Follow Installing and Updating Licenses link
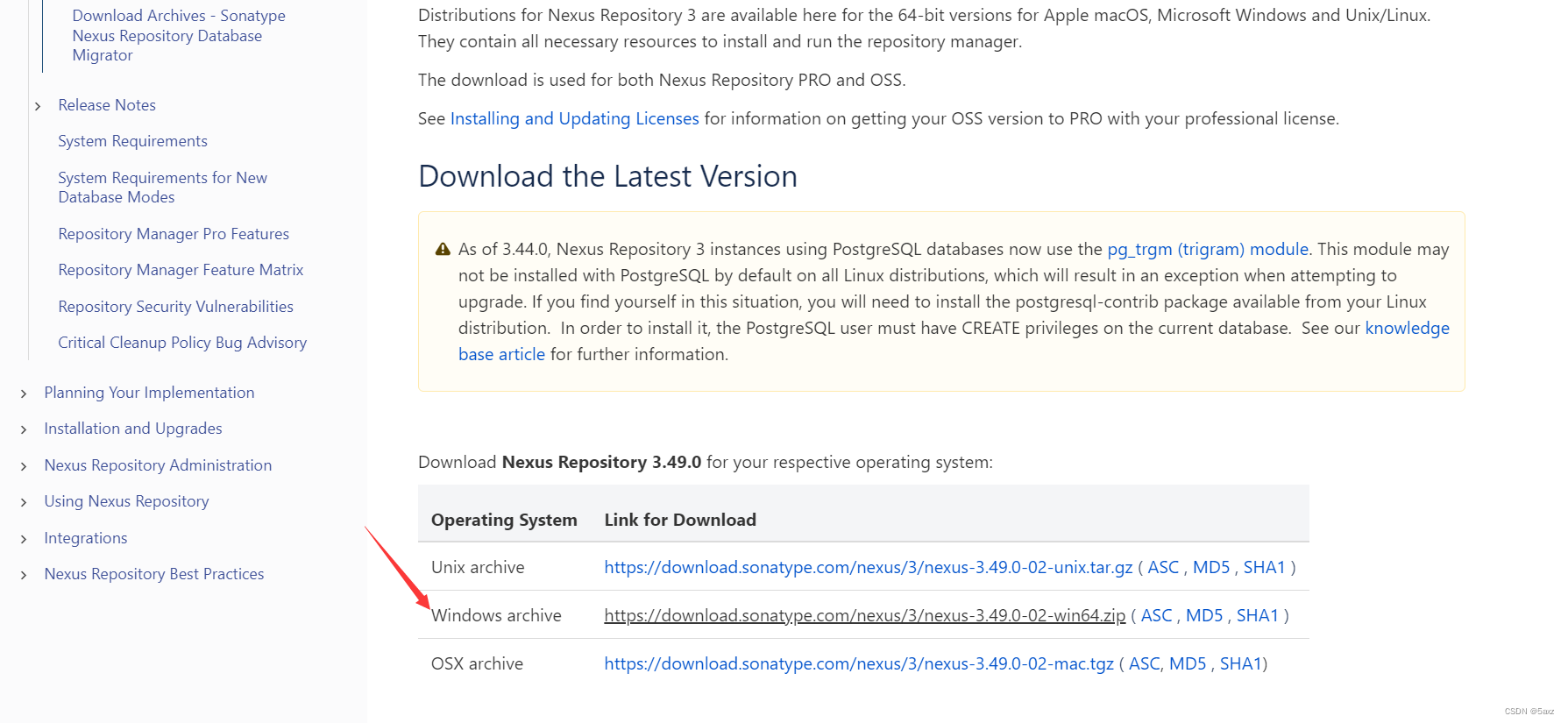The image size is (1568, 723). [x=574, y=118]
